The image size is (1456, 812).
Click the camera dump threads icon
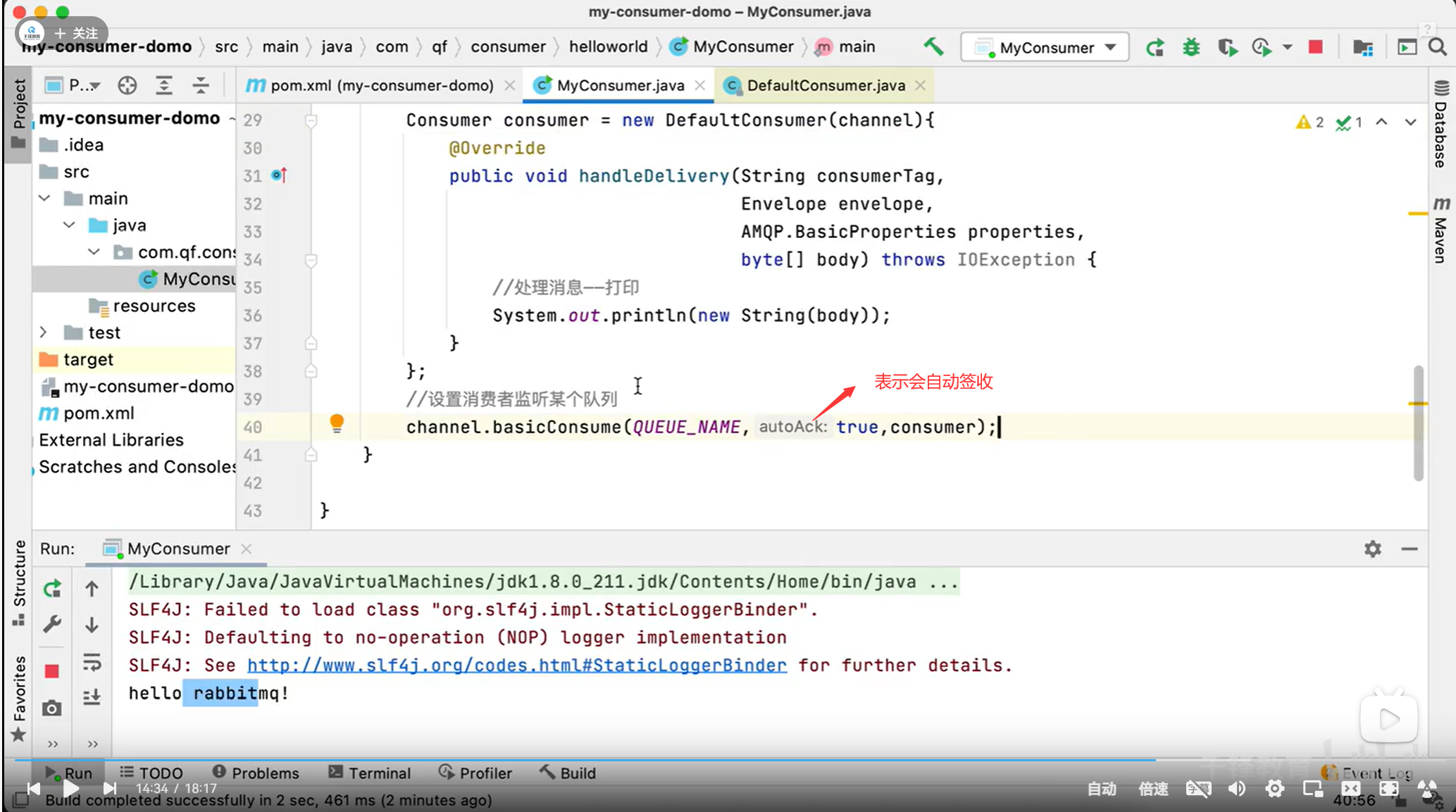pyautogui.click(x=51, y=708)
